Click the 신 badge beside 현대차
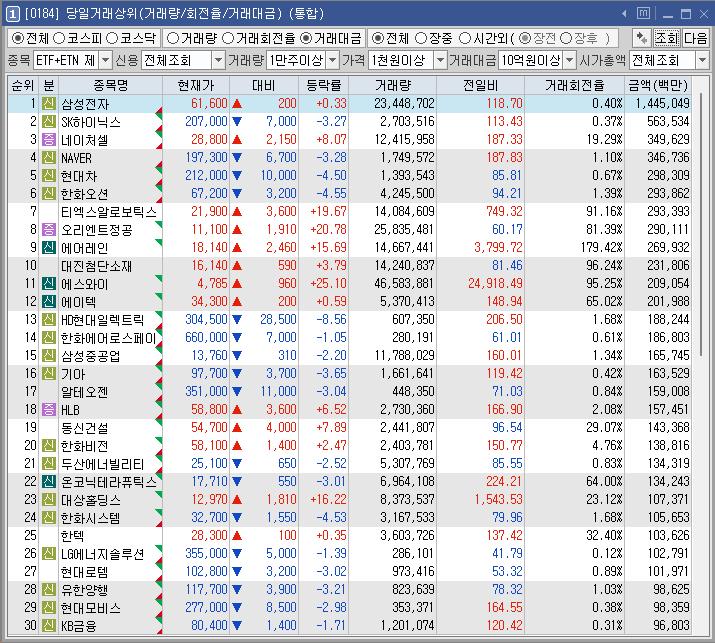This screenshot has height=643, width=715. click(49, 176)
